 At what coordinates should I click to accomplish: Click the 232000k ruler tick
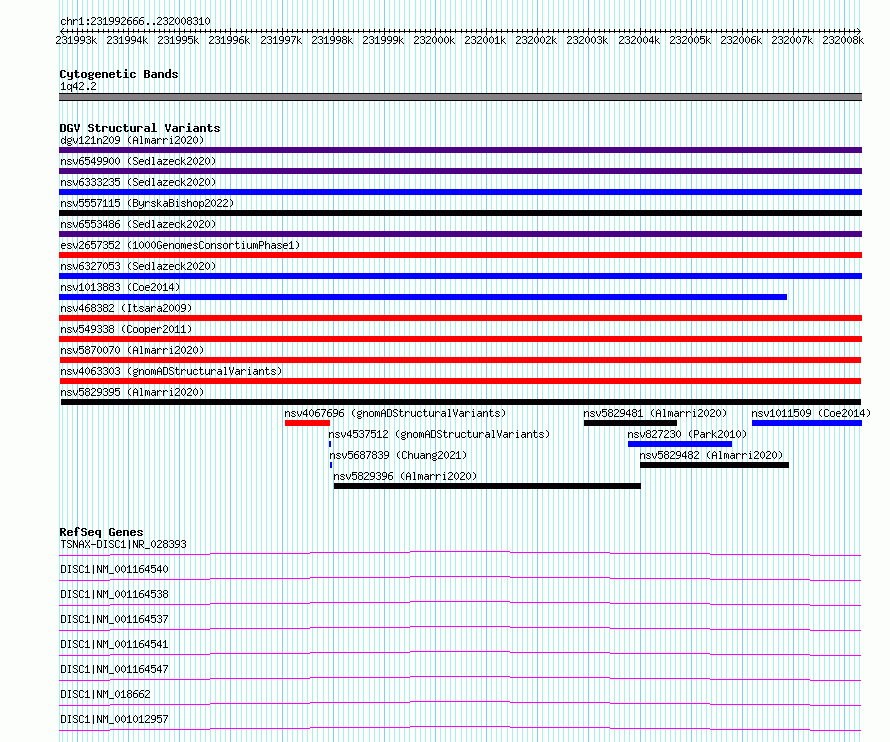click(434, 40)
